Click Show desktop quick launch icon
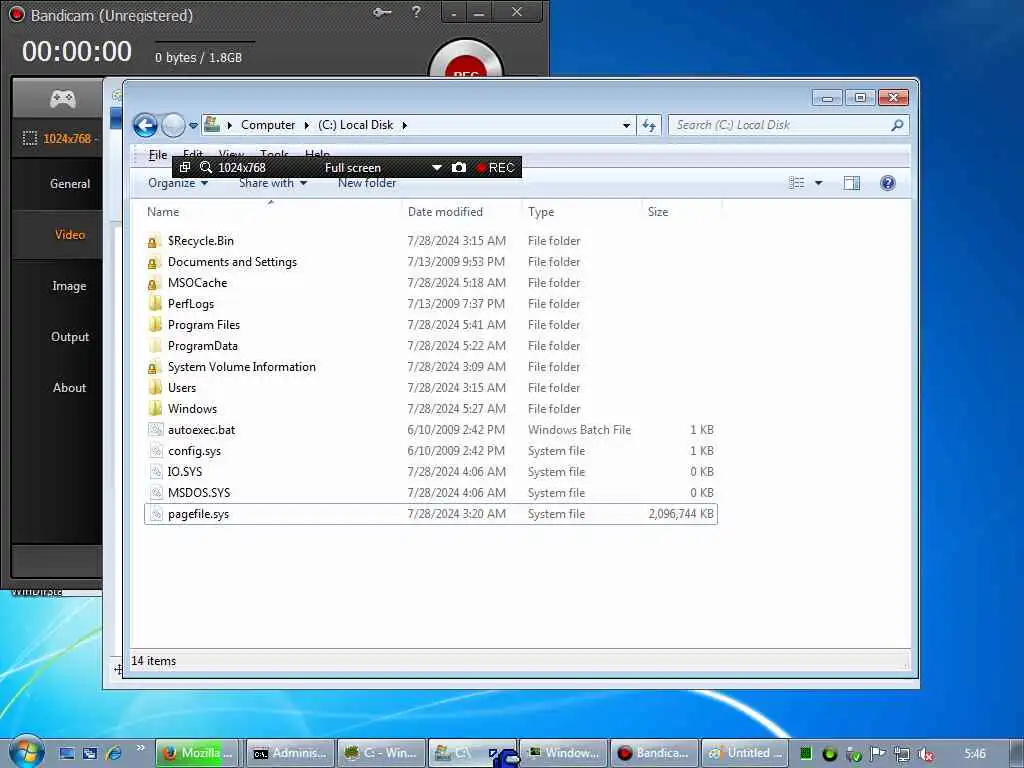The image size is (1024, 768). pyautogui.click(x=67, y=753)
